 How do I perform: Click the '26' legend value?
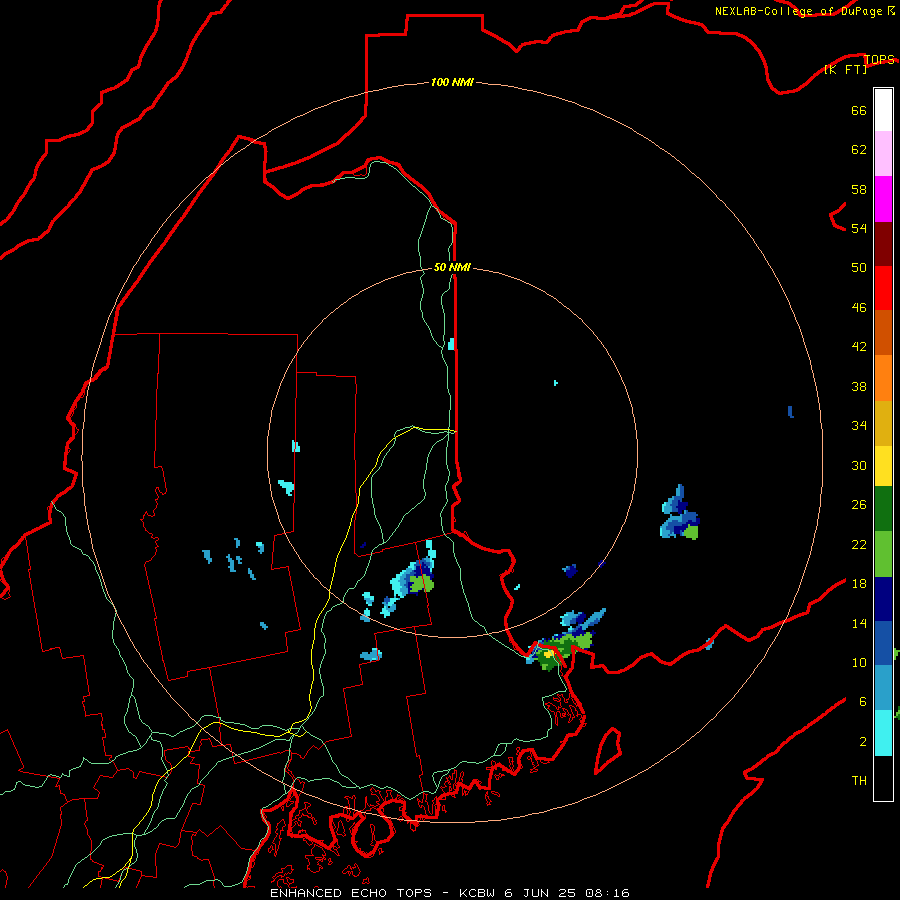coord(859,505)
